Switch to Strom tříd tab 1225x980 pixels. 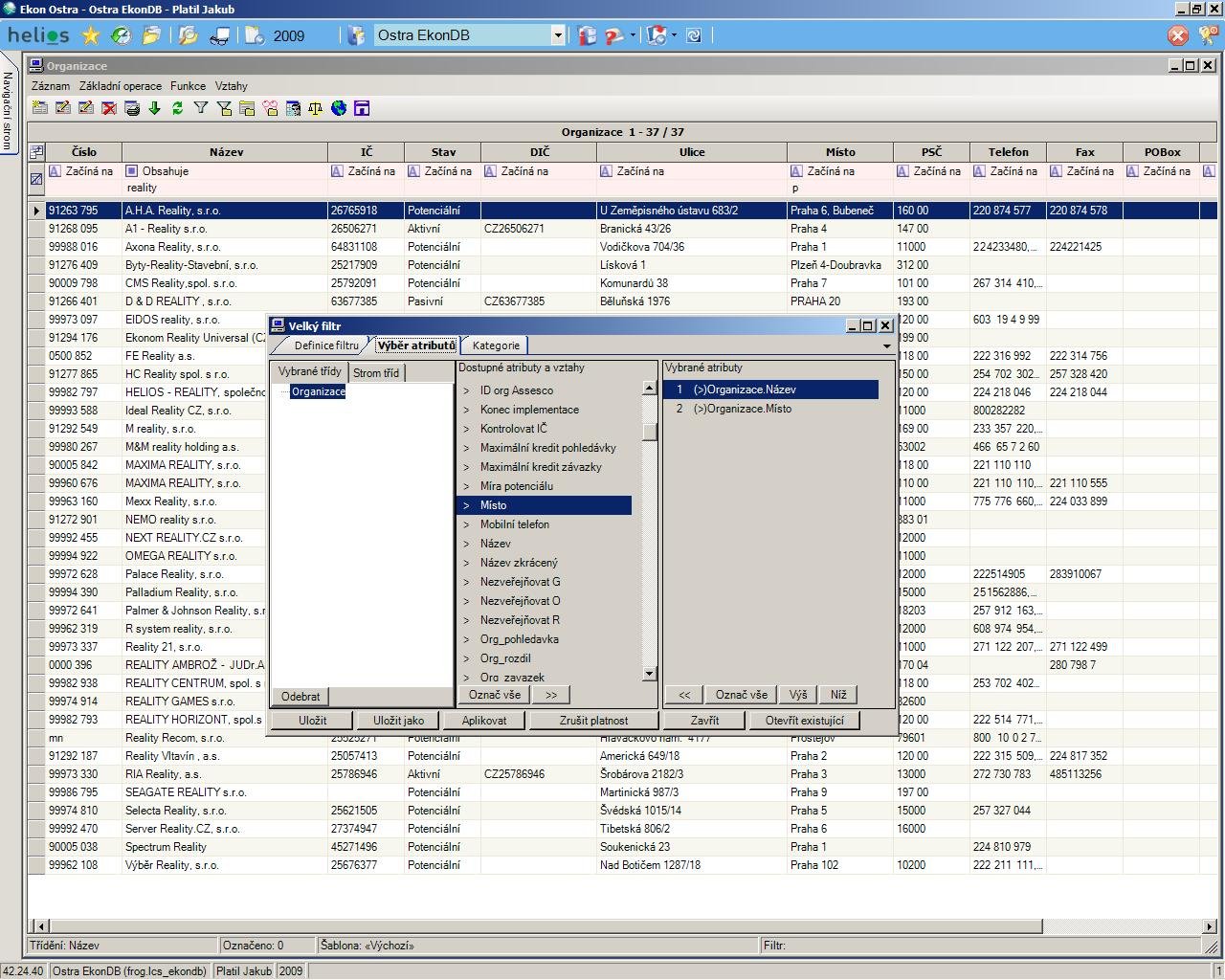(376, 373)
